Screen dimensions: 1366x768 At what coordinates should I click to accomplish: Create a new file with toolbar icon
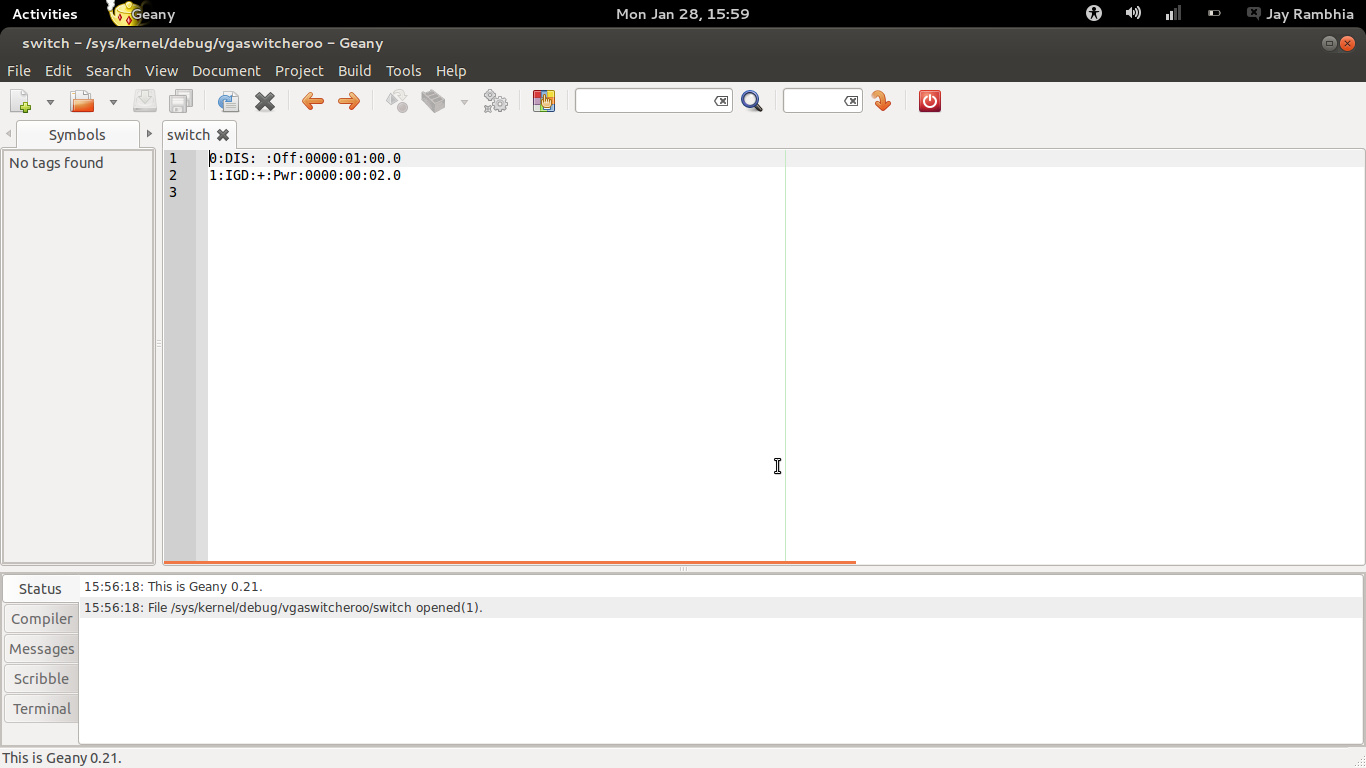point(20,101)
